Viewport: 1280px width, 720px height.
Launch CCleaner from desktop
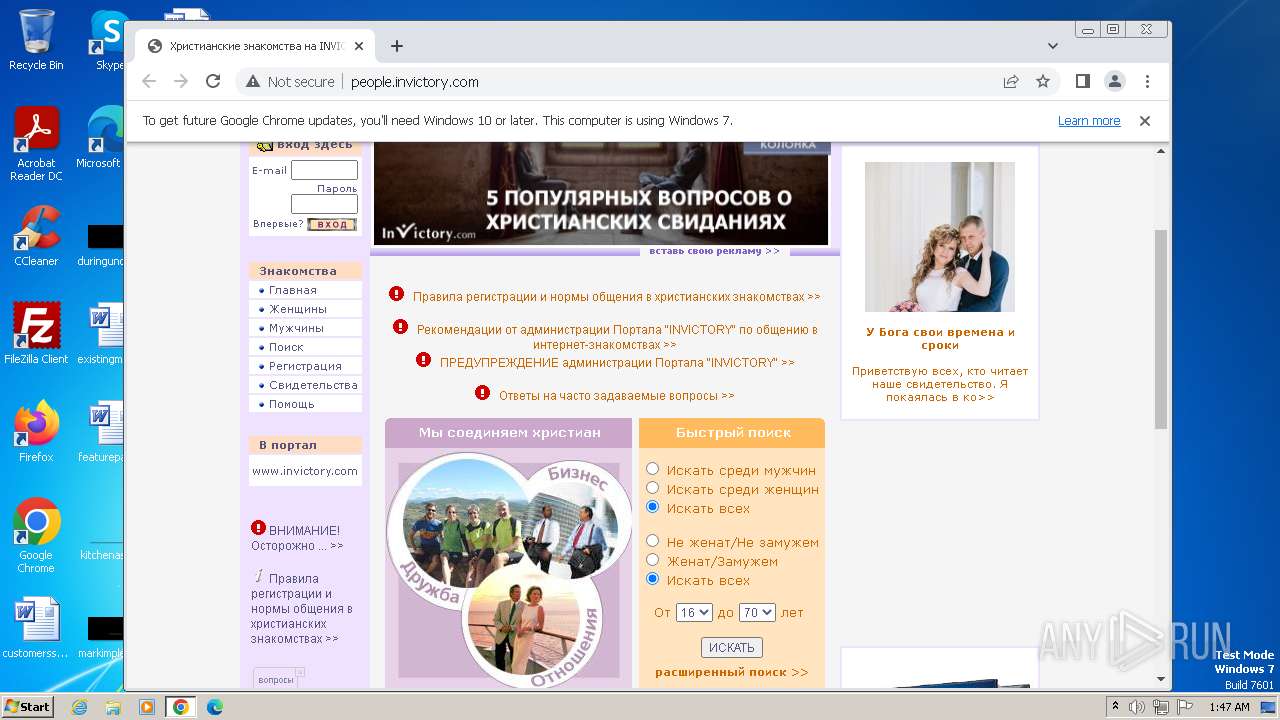[x=36, y=236]
